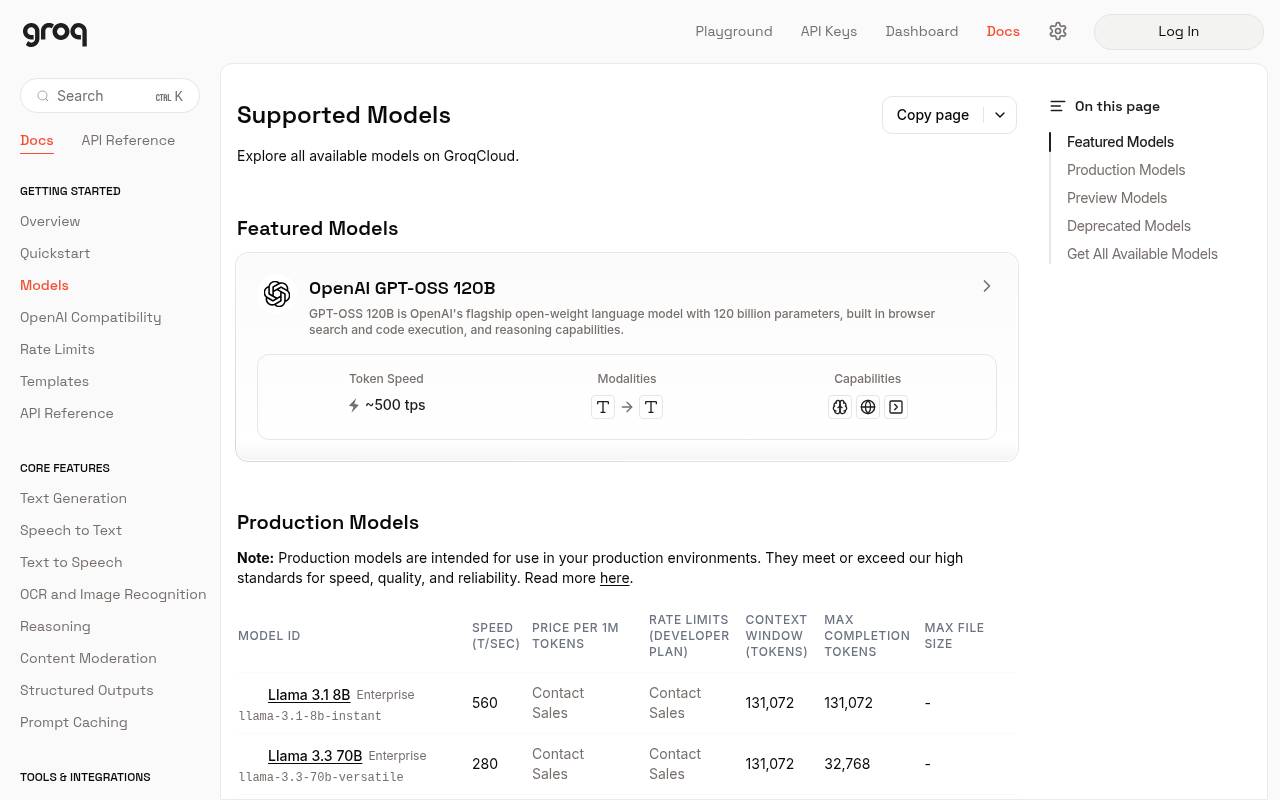
Task: Click the text input modality icon
Action: (x=603, y=407)
